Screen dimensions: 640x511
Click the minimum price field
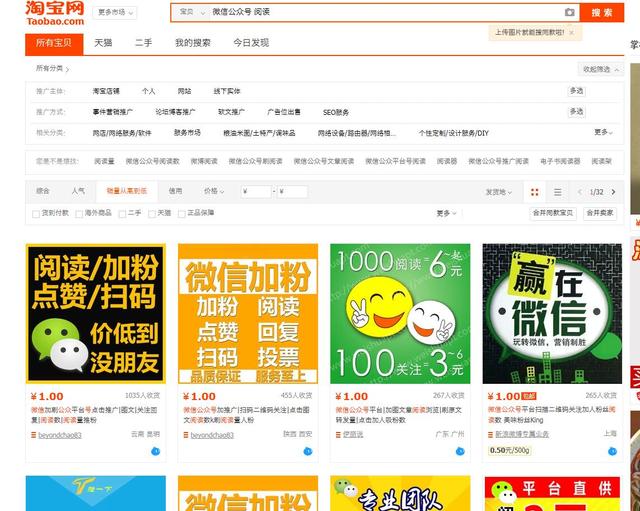(256, 191)
